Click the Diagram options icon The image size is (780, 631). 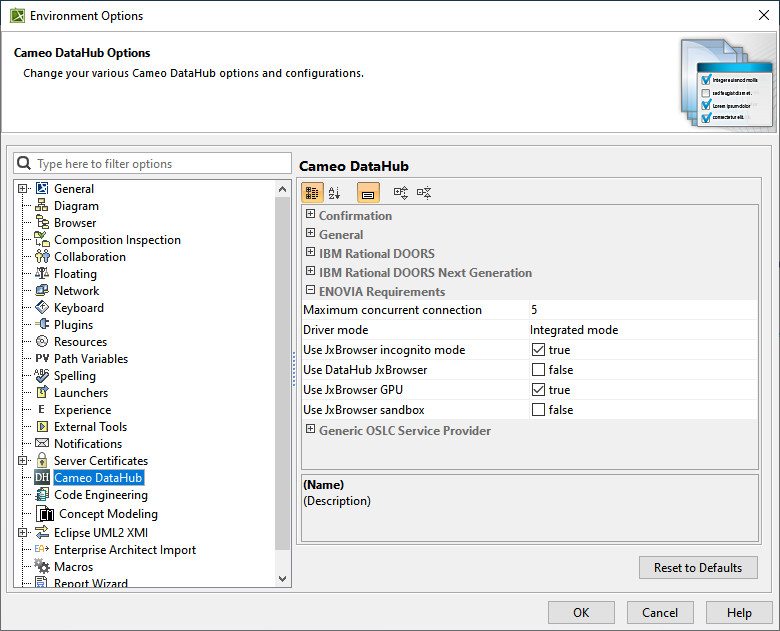pyautogui.click(x=42, y=206)
